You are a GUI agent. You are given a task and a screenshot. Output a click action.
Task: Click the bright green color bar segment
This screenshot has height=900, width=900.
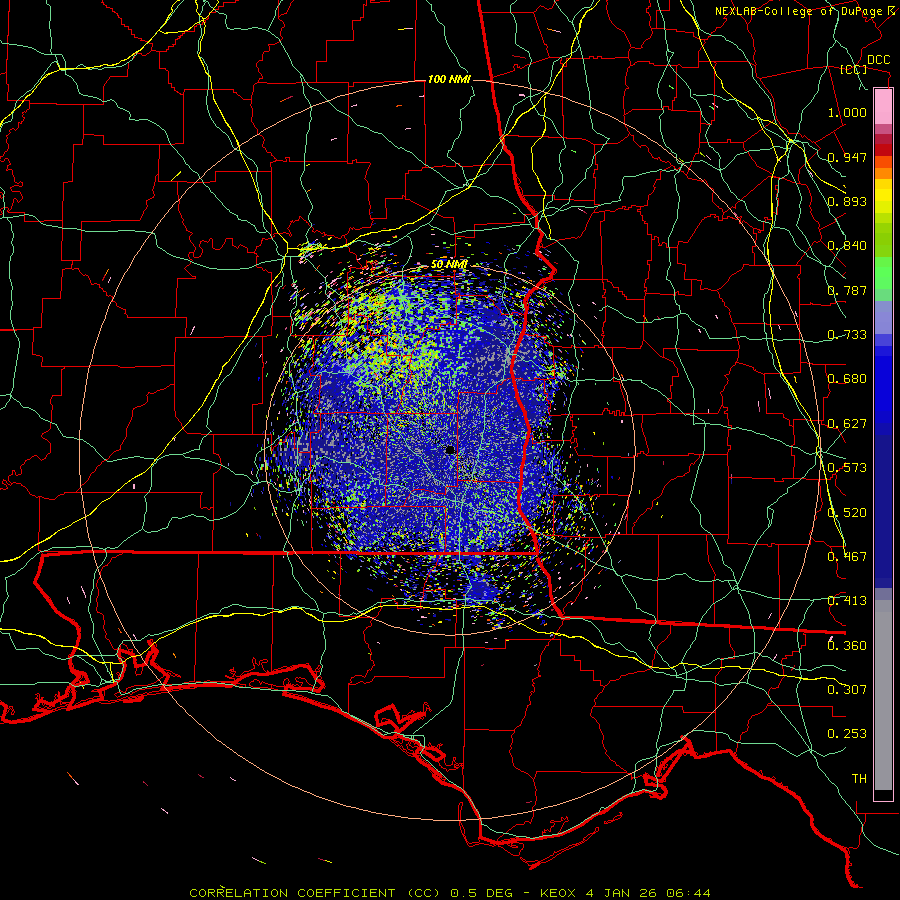click(883, 273)
